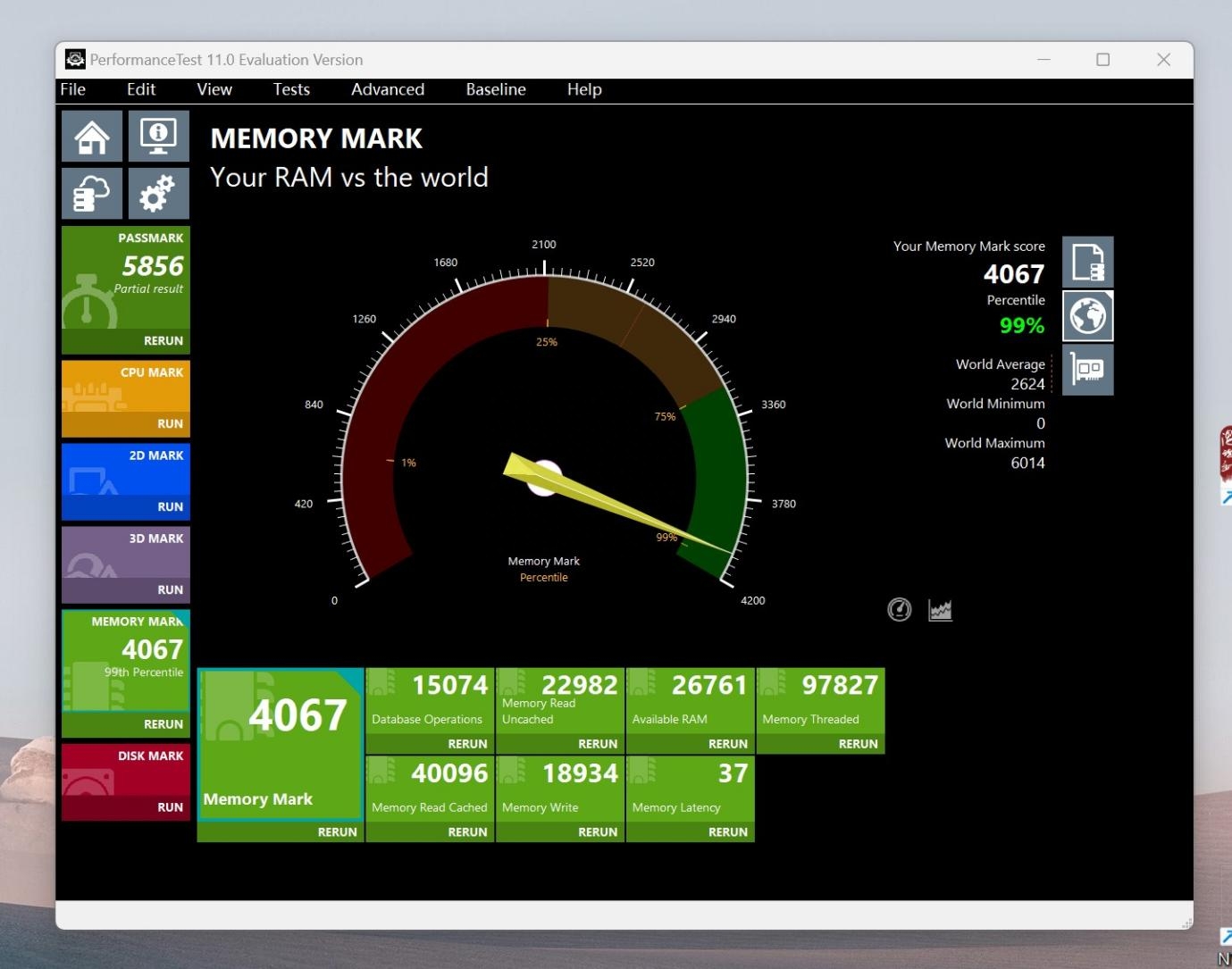This screenshot has height=969, width=1232.
Task: Click the Memory Read Uncached 22982 tile
Action: pyautogui.click(x=560, y=701)
